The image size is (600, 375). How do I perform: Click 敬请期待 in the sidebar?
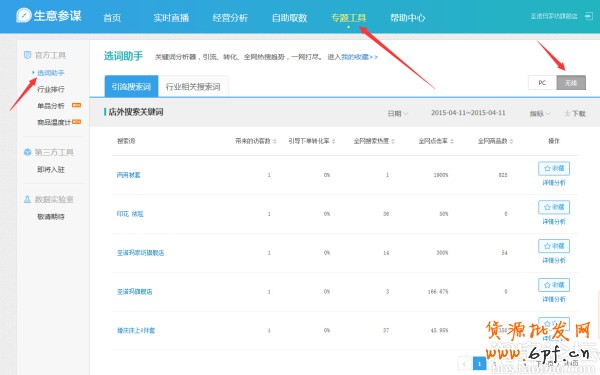[51, 217]
